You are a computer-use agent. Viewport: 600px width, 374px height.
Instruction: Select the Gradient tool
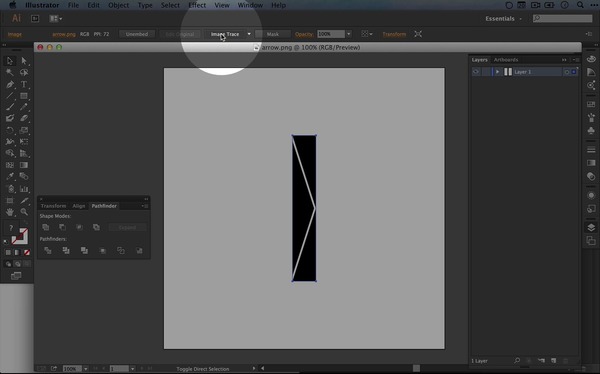pos(24,165)
